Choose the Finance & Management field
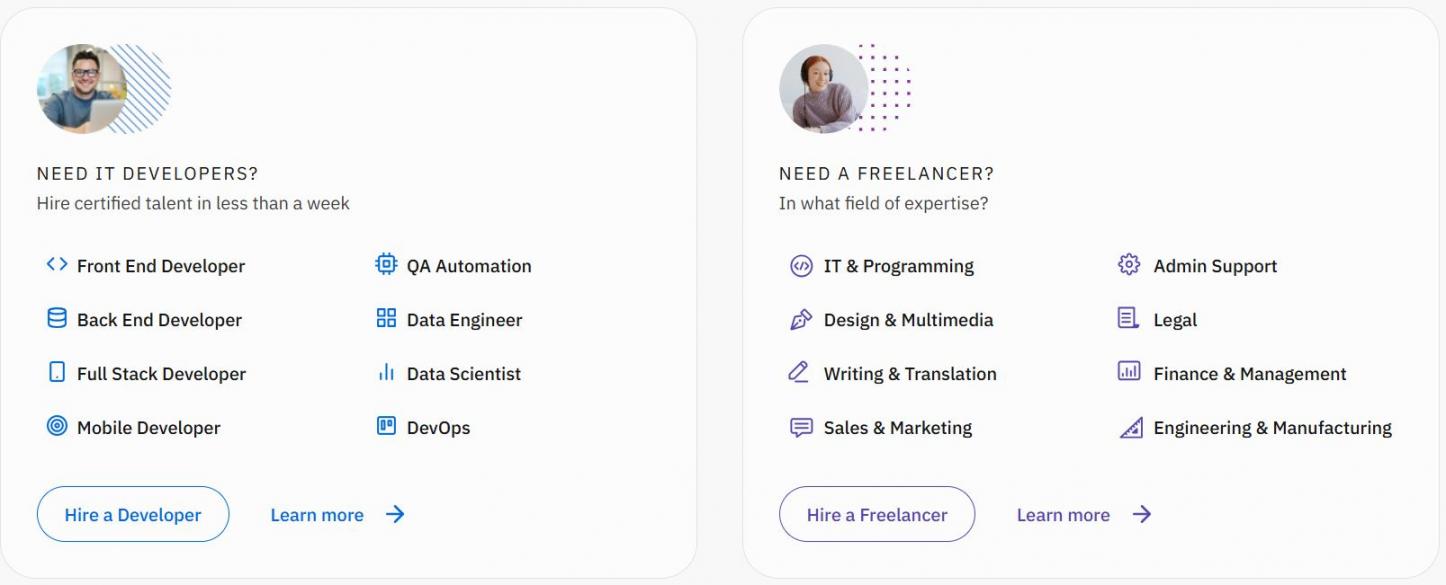Screen dimensions: 1446x585 [x=1250, y=374]
